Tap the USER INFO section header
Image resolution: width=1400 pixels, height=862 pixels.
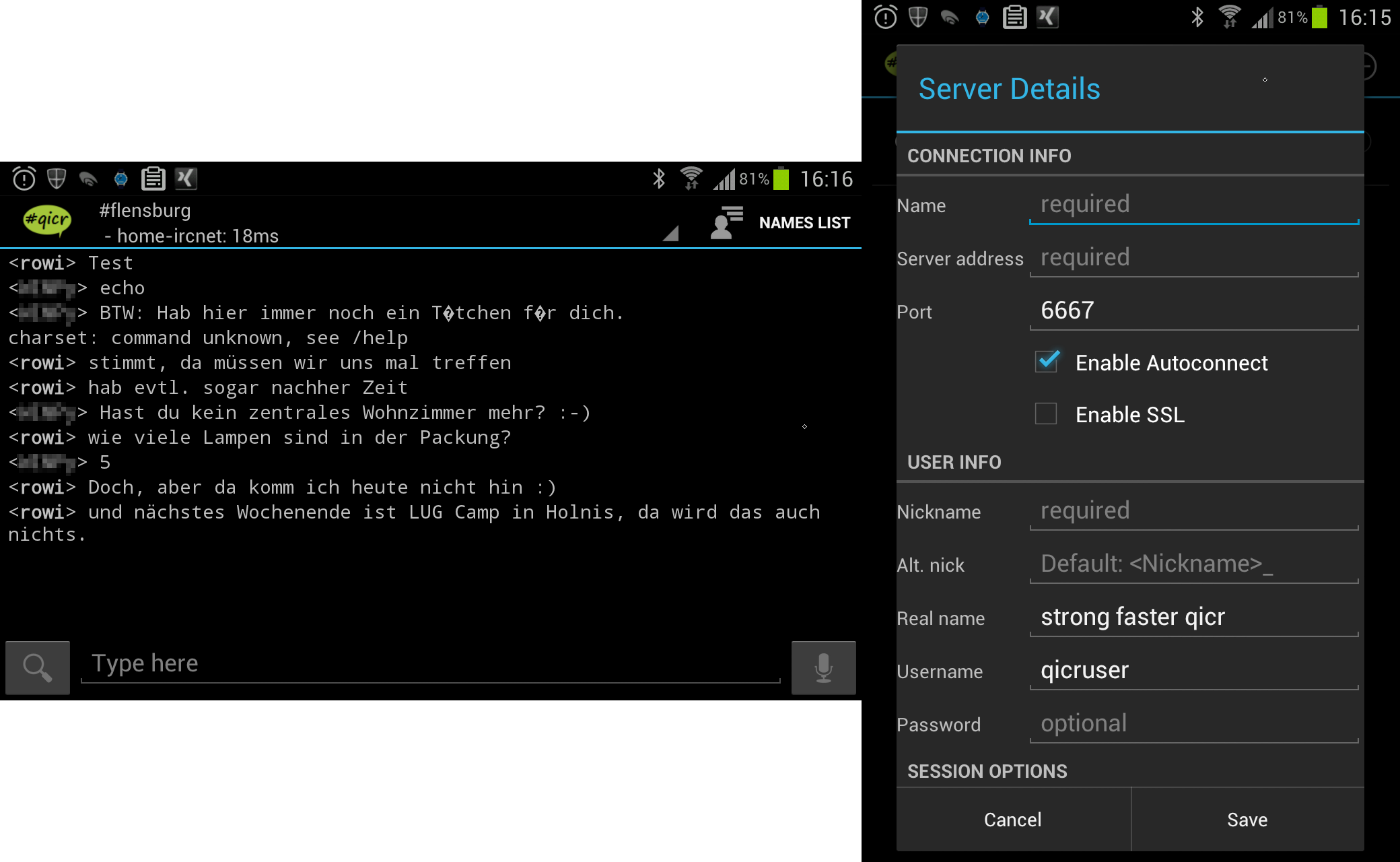pyautogui.click(x=954, y=462)
